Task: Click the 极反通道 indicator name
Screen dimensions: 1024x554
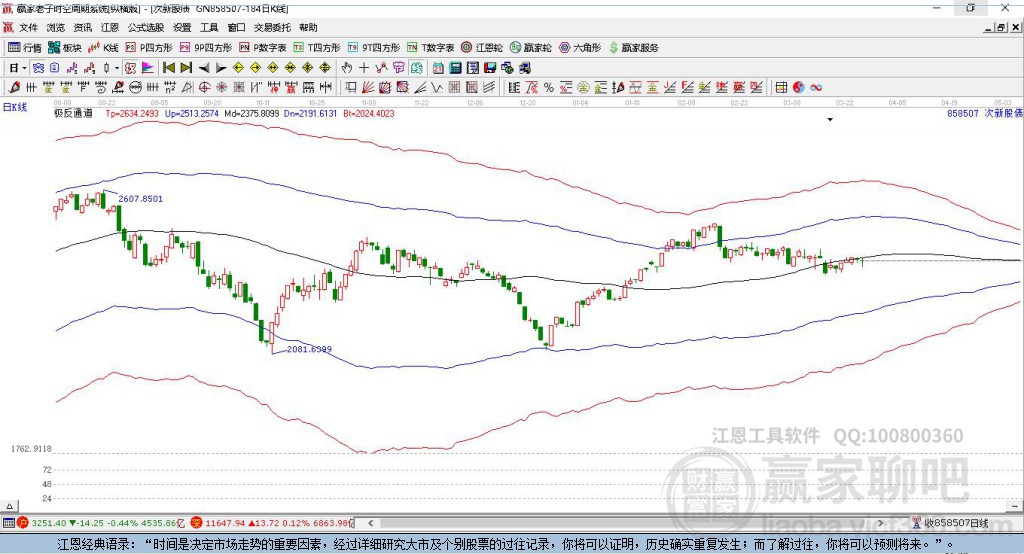Action: pyautogui.click(x=73, y=113)
